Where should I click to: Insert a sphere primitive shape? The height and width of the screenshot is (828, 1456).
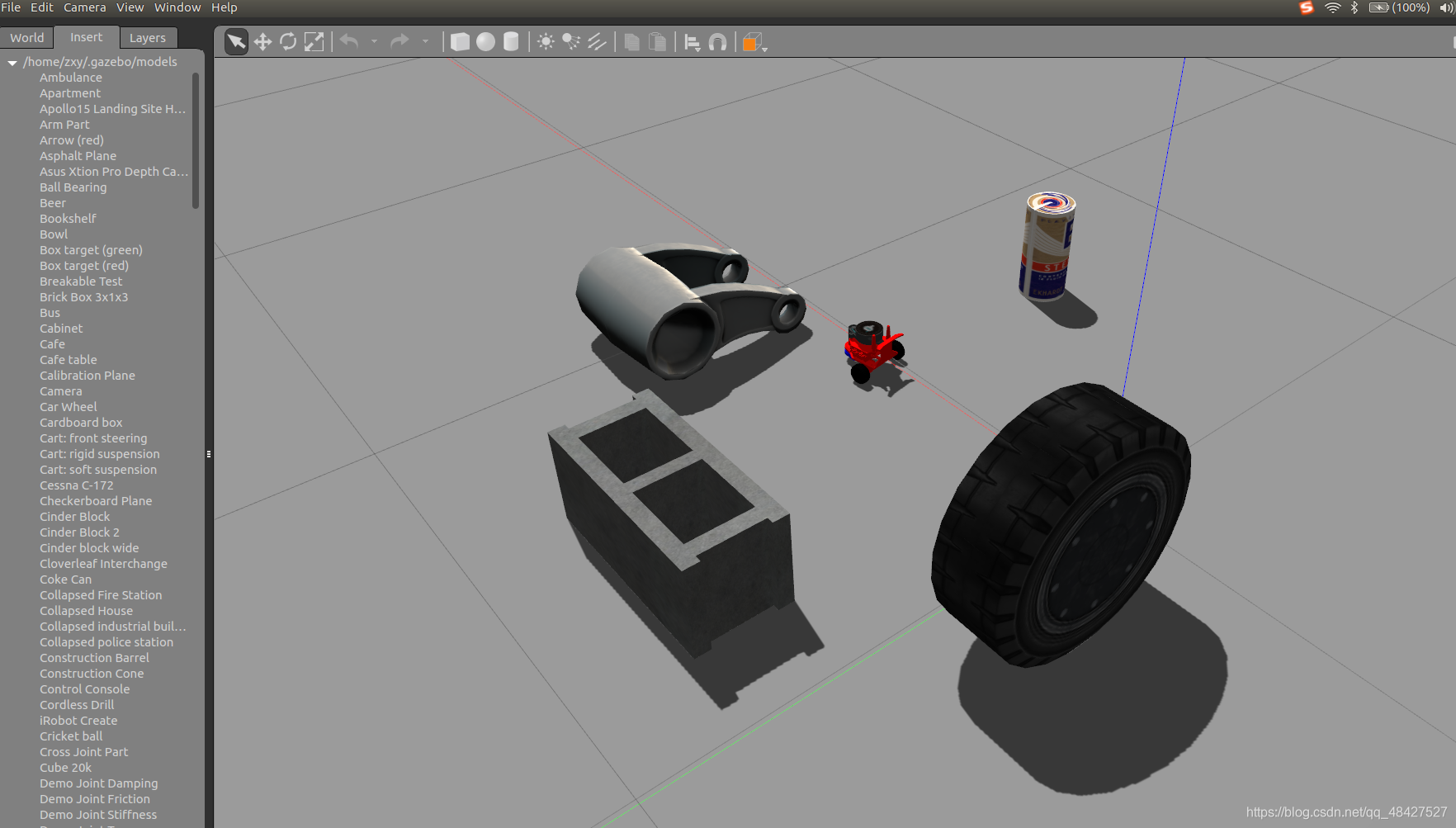tap(485, 42)
